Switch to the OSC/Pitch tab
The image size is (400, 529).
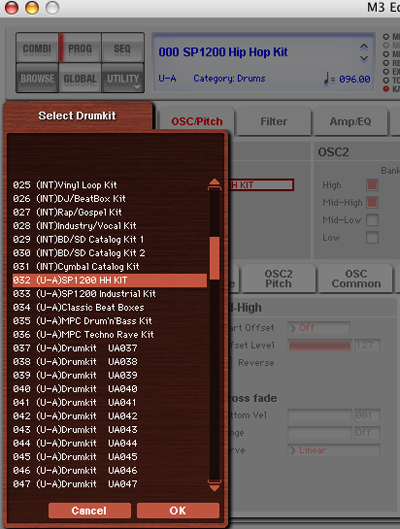pyautogui.click(x=197, y=121)
